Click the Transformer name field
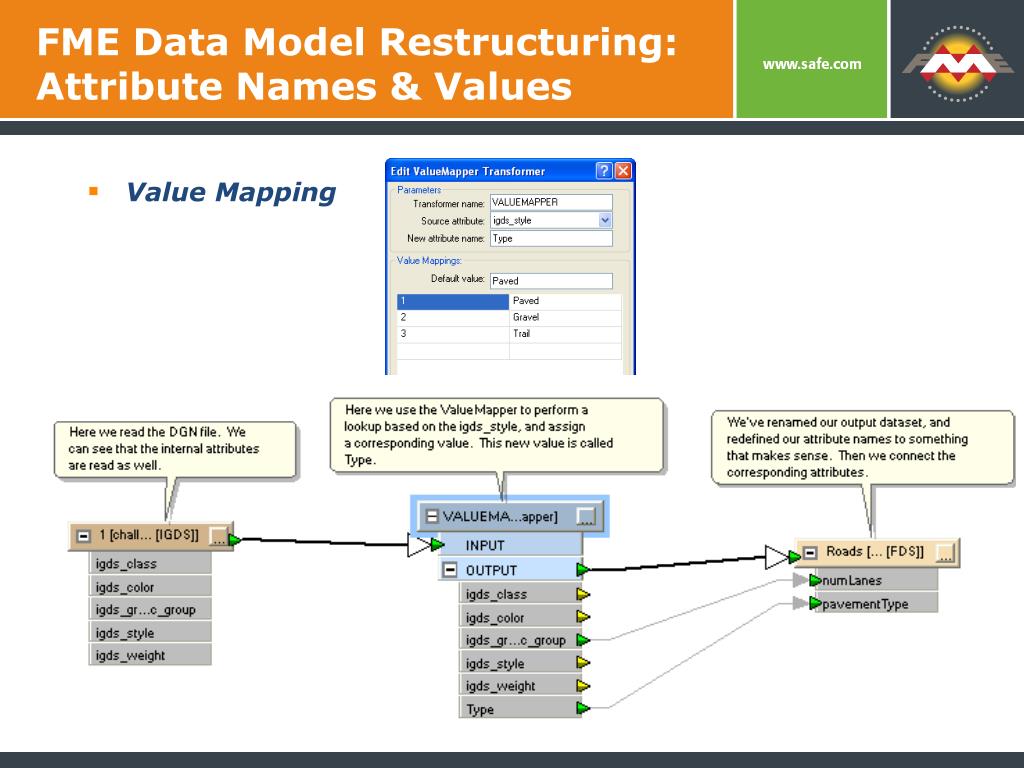 point(551,202)
